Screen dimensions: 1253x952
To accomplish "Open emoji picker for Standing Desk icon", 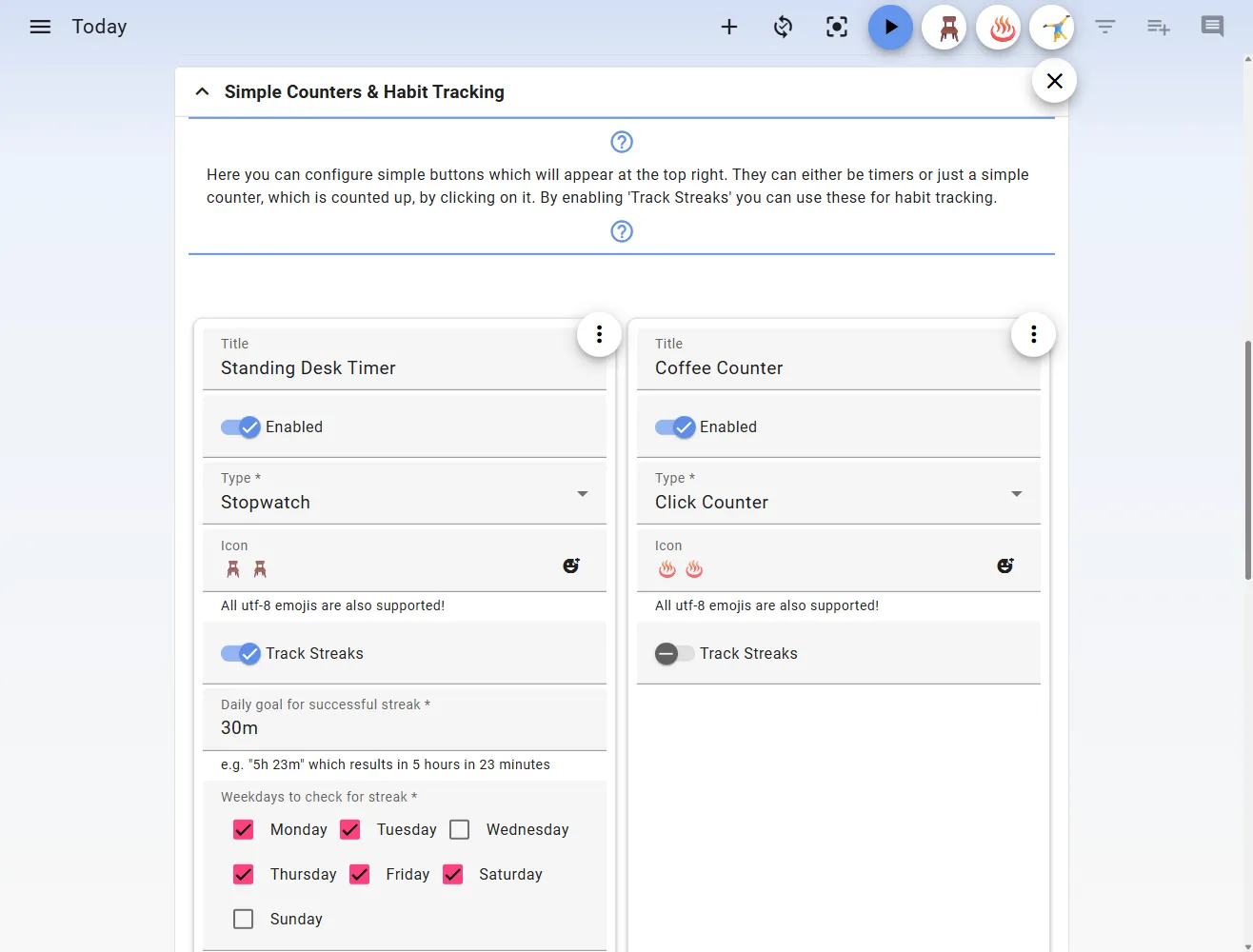I will tap(571, 565).
